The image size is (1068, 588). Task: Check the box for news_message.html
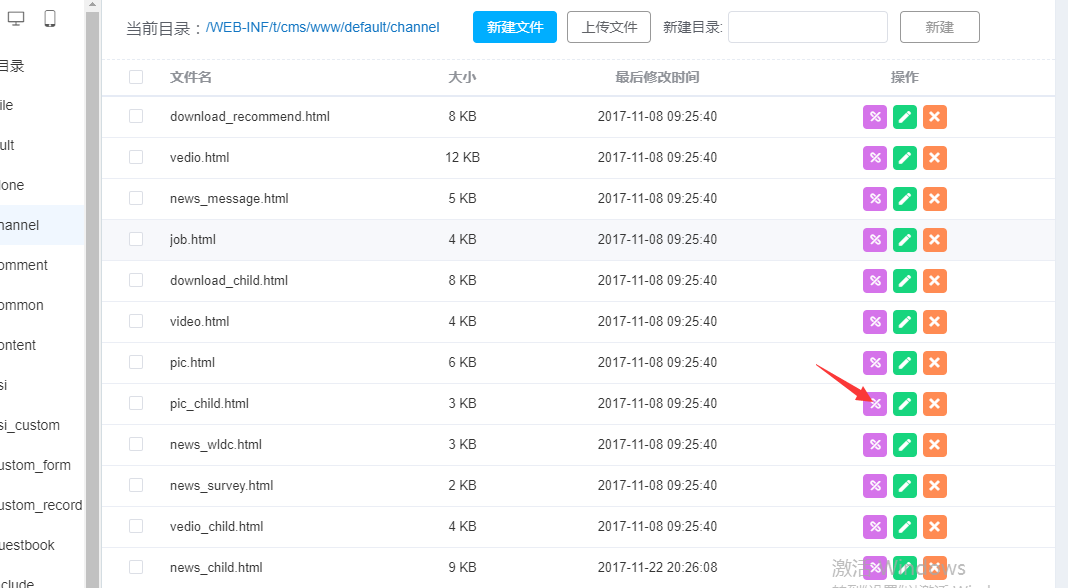point(136,199)
